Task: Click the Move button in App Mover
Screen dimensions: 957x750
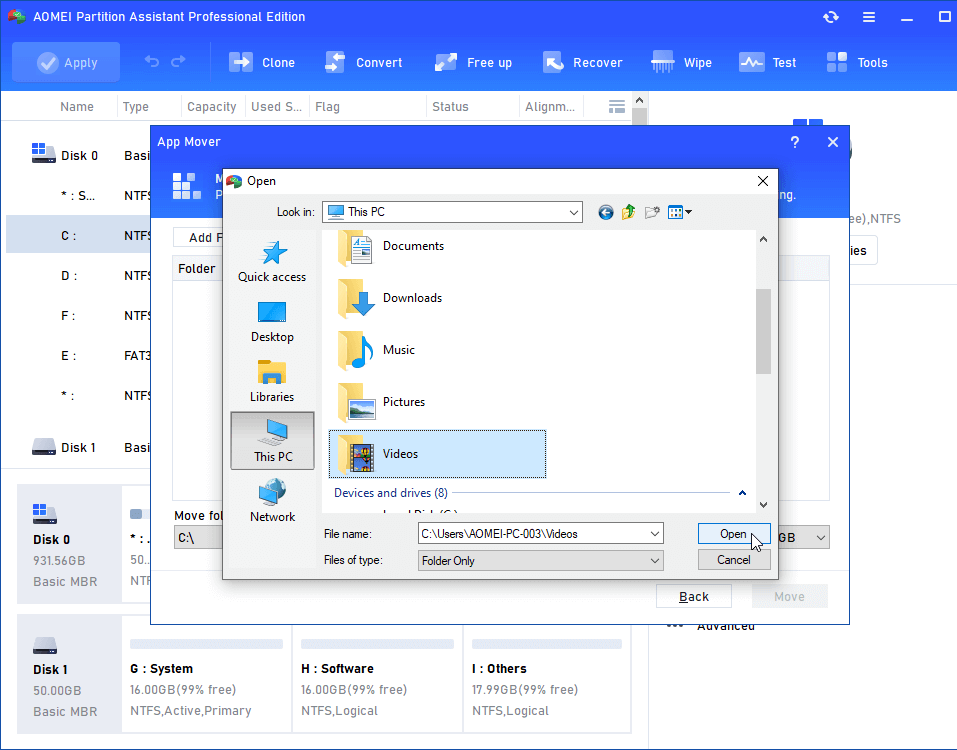Action: pos(789,596)
